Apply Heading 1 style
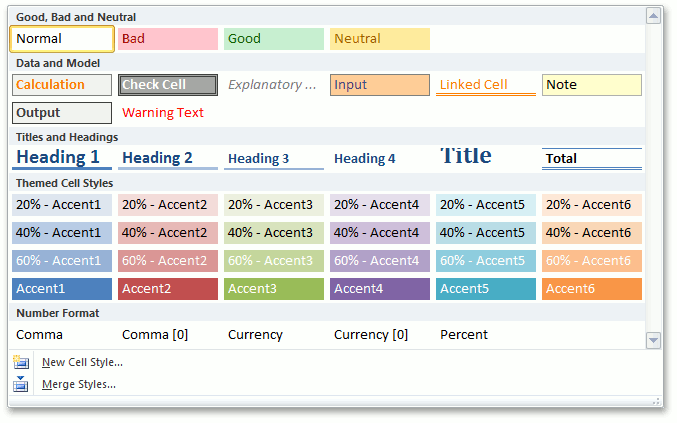Screen dimensions: 677x423 point(62,158)
